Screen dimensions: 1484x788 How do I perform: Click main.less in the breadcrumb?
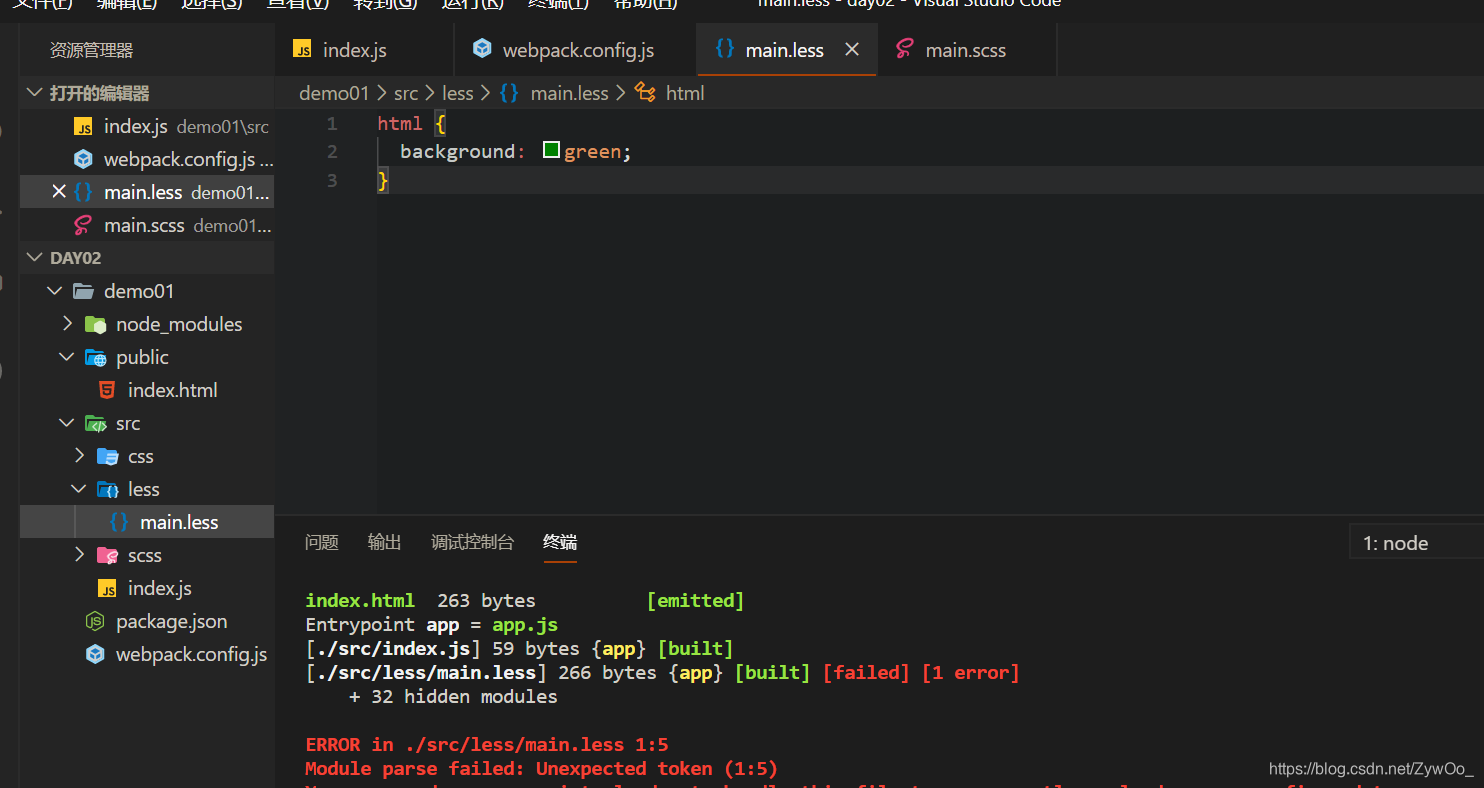569,93
